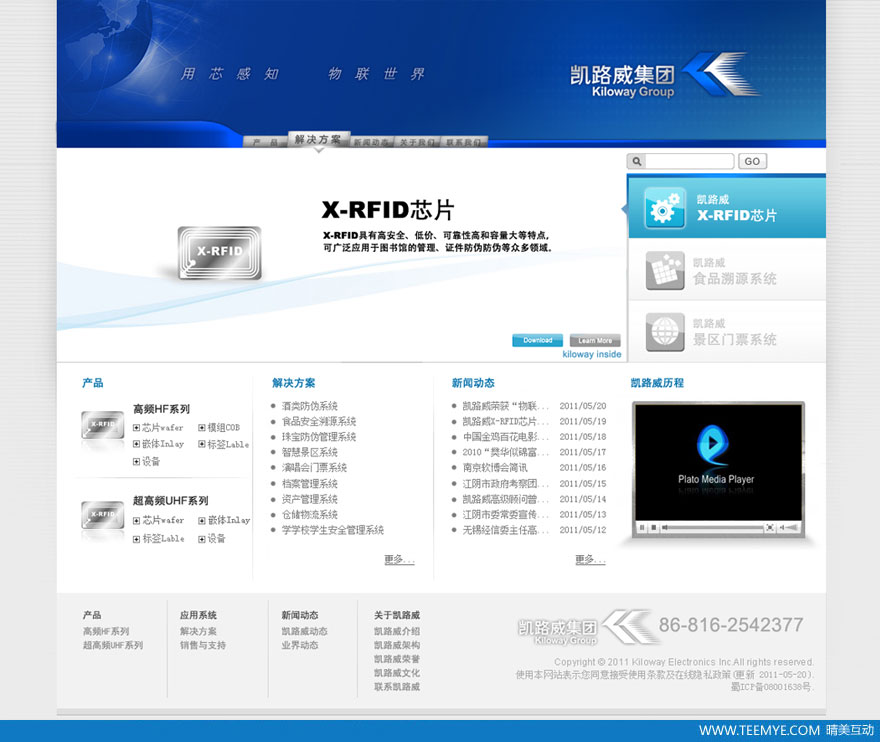880x742 pixels.
Task: Open the 资产管理系统 solution link
Action: tap(310, 499)
